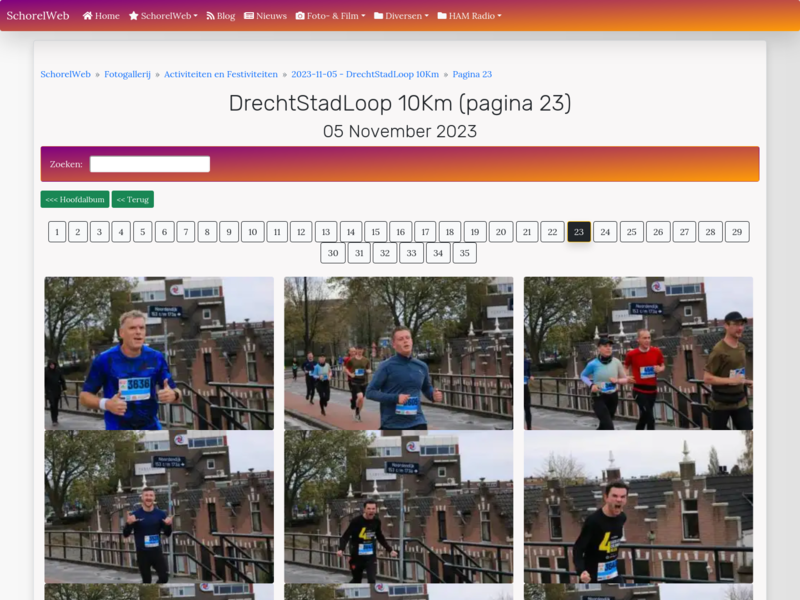Click the Pagina 23 breadcrumb
Image resolution: width=800 pixels, height=600 pixels.
pyautogui.click(x=472, y=74)
